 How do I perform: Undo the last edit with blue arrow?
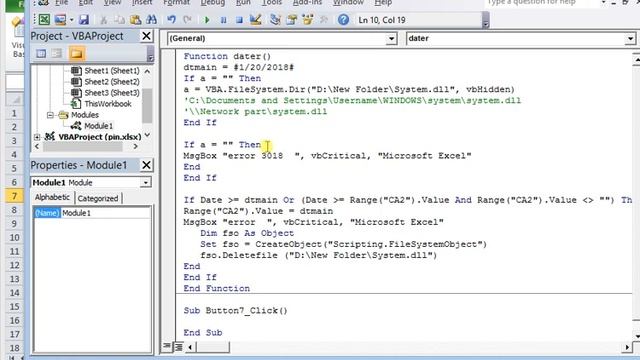pyautogui.click(x=171, y=20)
